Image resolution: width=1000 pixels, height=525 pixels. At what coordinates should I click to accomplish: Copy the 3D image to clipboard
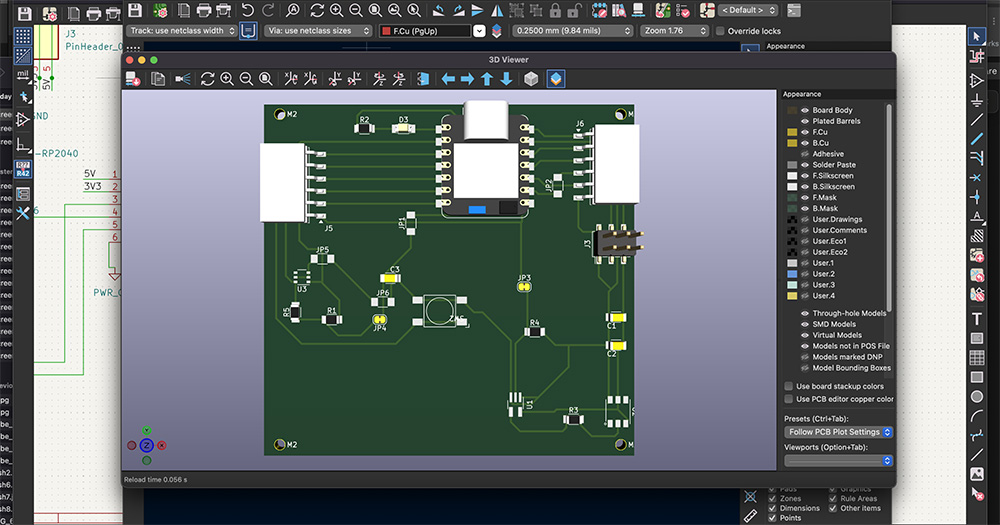[x=158, y=78]
